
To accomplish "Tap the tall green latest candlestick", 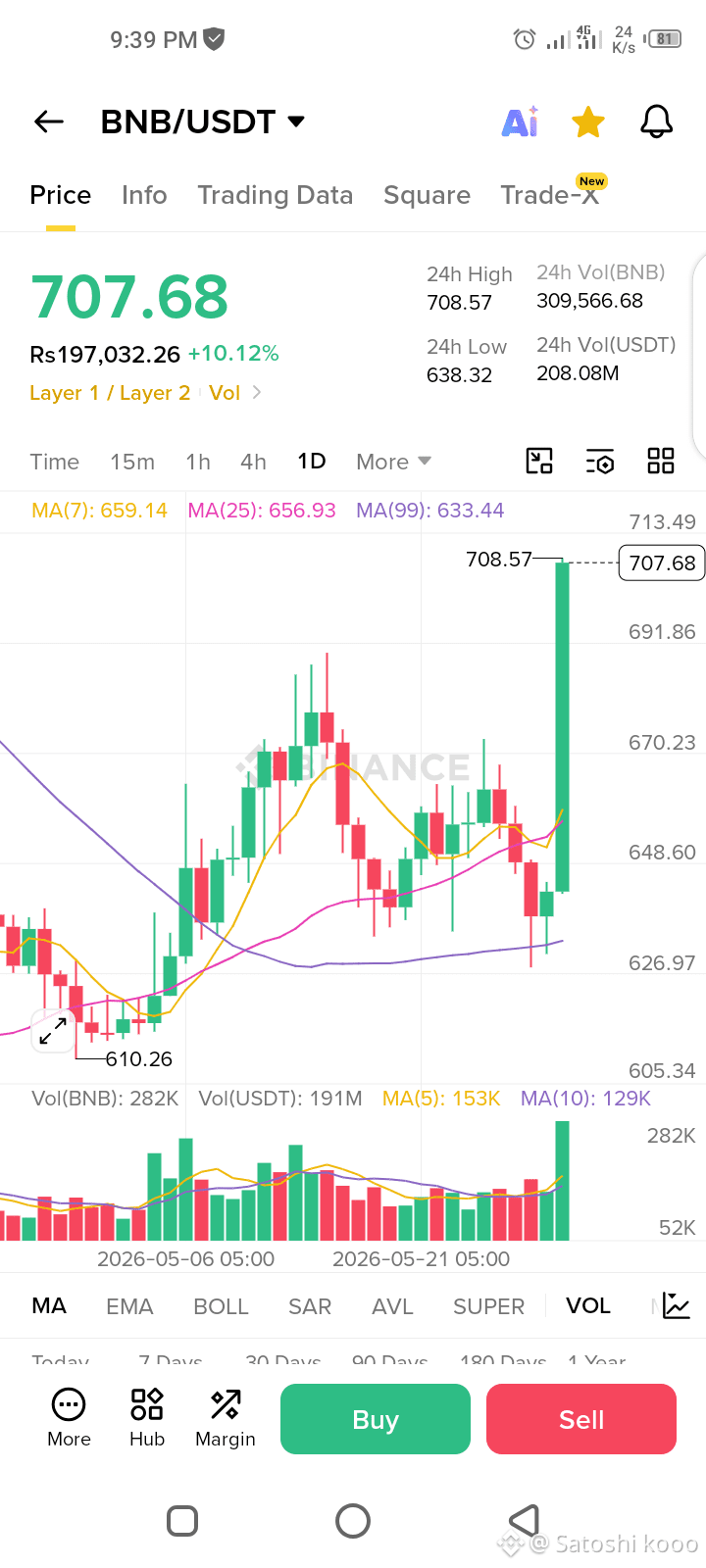I will 562,726.
